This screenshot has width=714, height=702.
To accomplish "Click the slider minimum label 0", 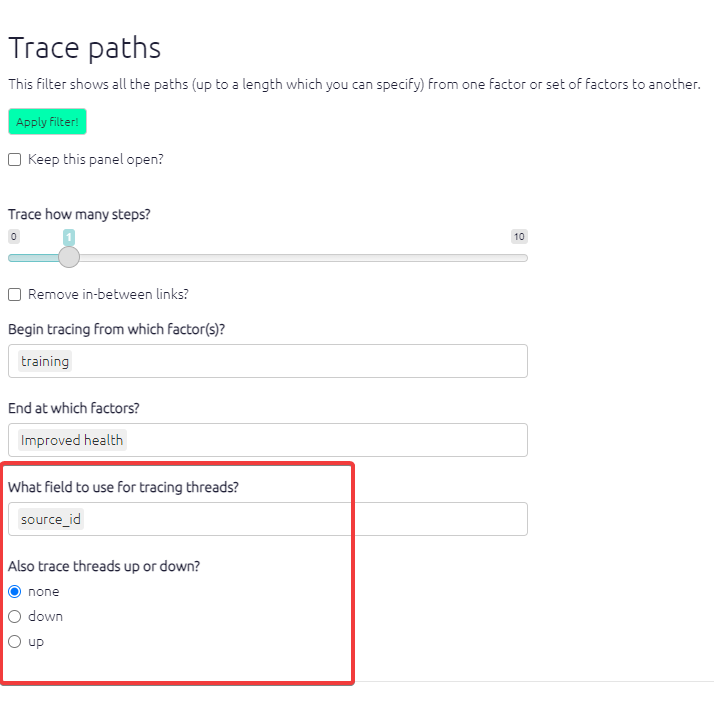I will (14, 237).
